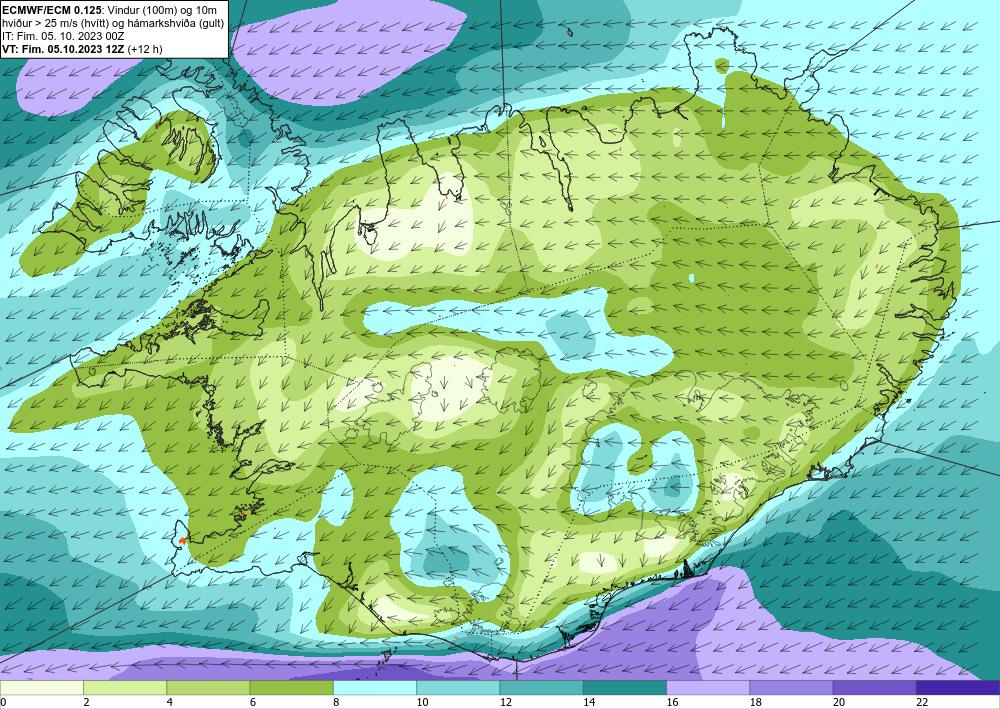This screenshot has width=1000, height=709.
Task: Click the '8' label on the scale
Action: pos(336,702)
